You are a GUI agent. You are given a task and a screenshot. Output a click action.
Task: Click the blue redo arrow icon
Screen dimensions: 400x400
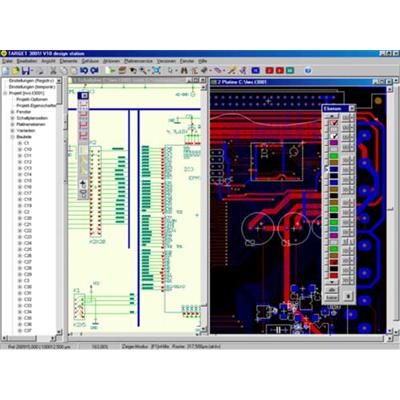(95, 71)
